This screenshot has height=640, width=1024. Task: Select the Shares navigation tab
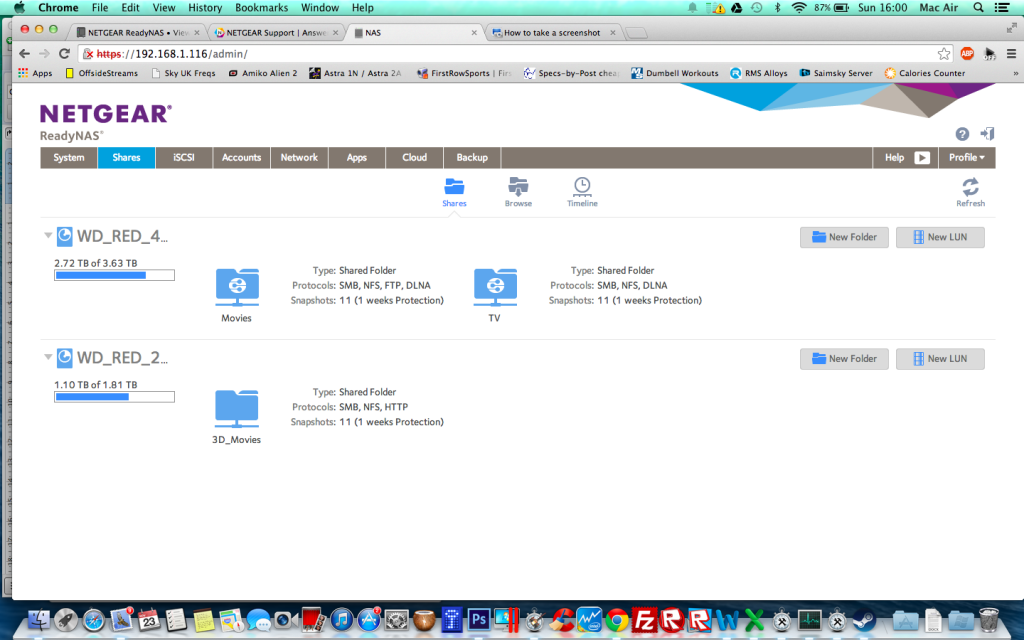(126, 157)
